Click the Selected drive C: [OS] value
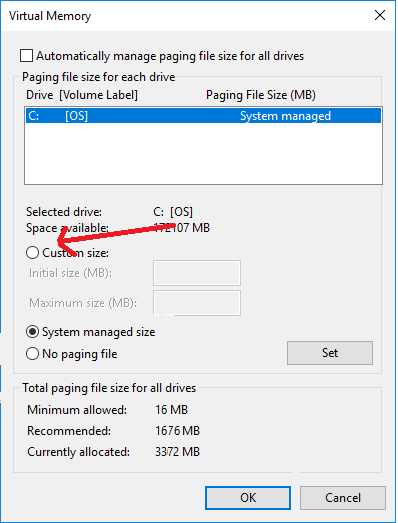This screenshot has height=523, width=398. pos(173,212)
